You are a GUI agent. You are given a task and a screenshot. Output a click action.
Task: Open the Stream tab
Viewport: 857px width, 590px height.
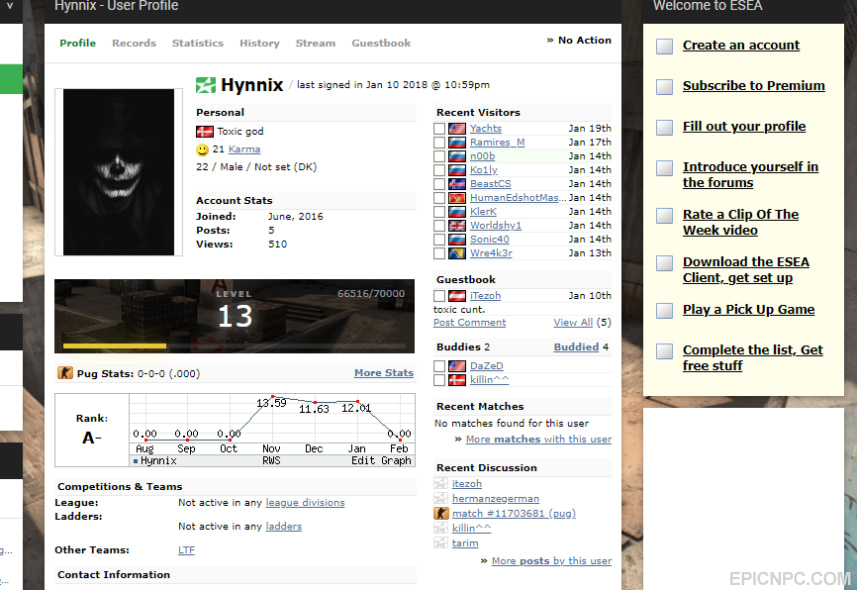[315, 43]
